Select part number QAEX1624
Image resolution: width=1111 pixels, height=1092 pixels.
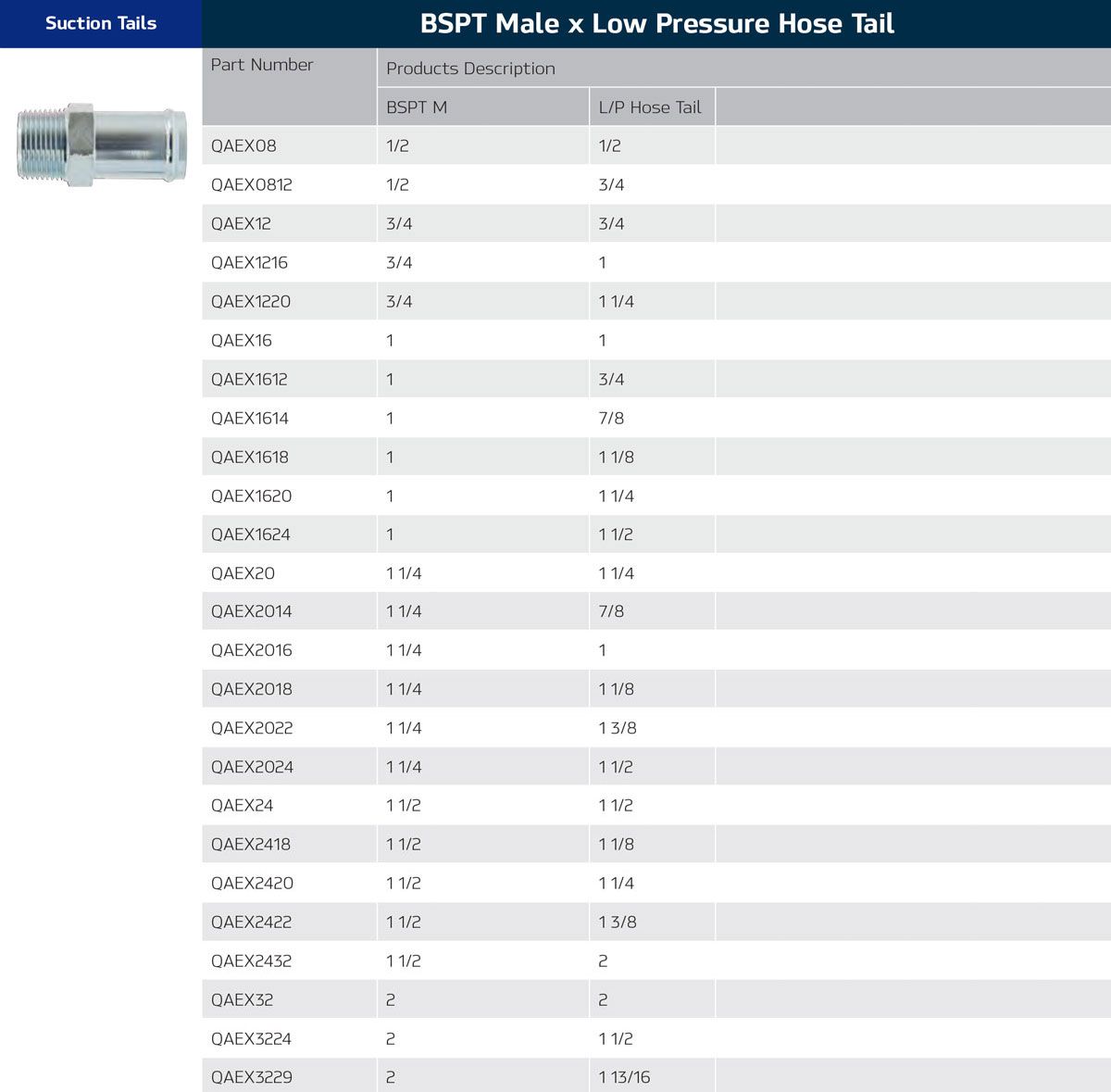pos(251,534)
